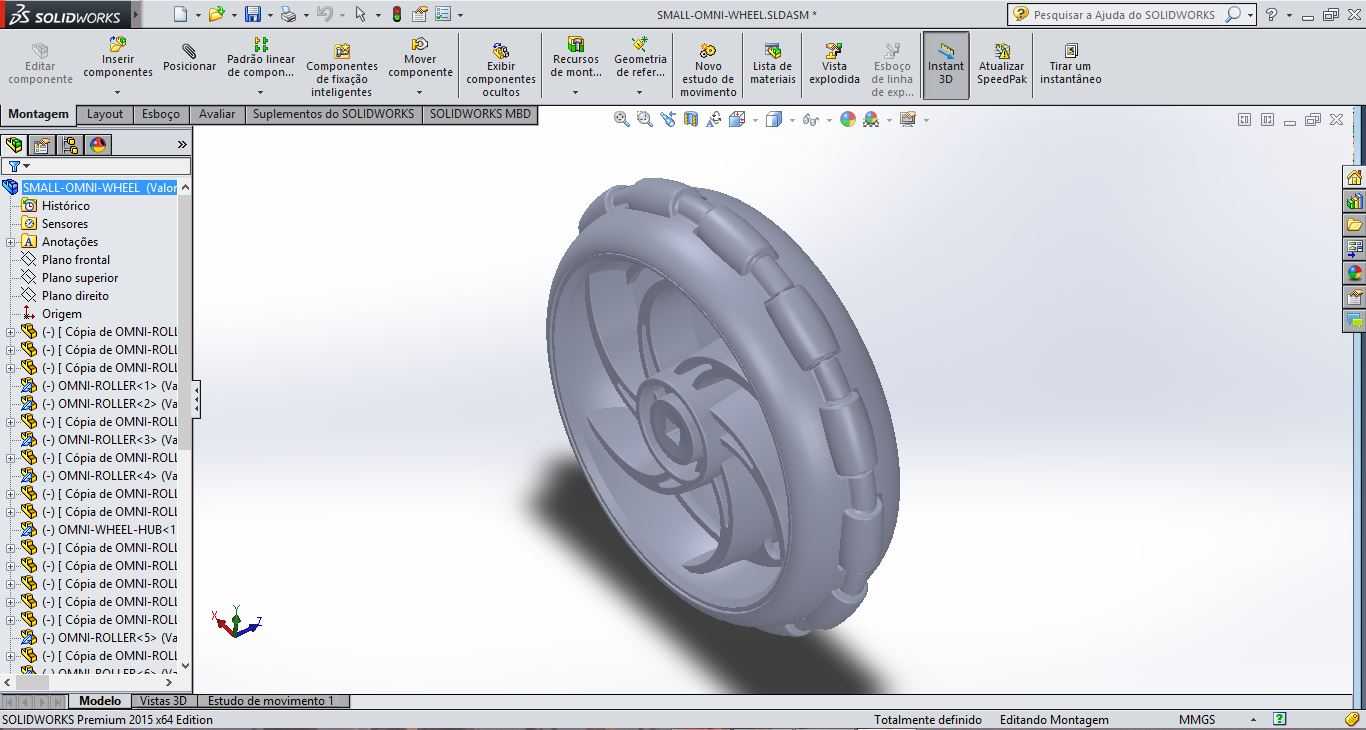
Task: Open Suplementos do SOLIDWORKS tab
Action: click(333, 114)
